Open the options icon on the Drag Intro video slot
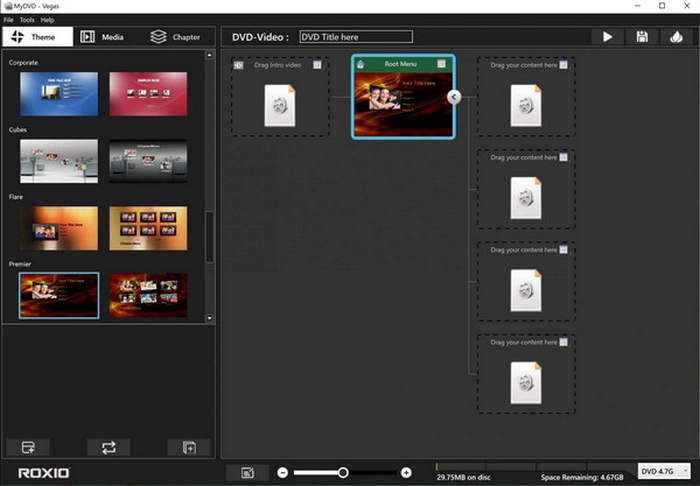700x486 pixels. click(x=317, y=65)
